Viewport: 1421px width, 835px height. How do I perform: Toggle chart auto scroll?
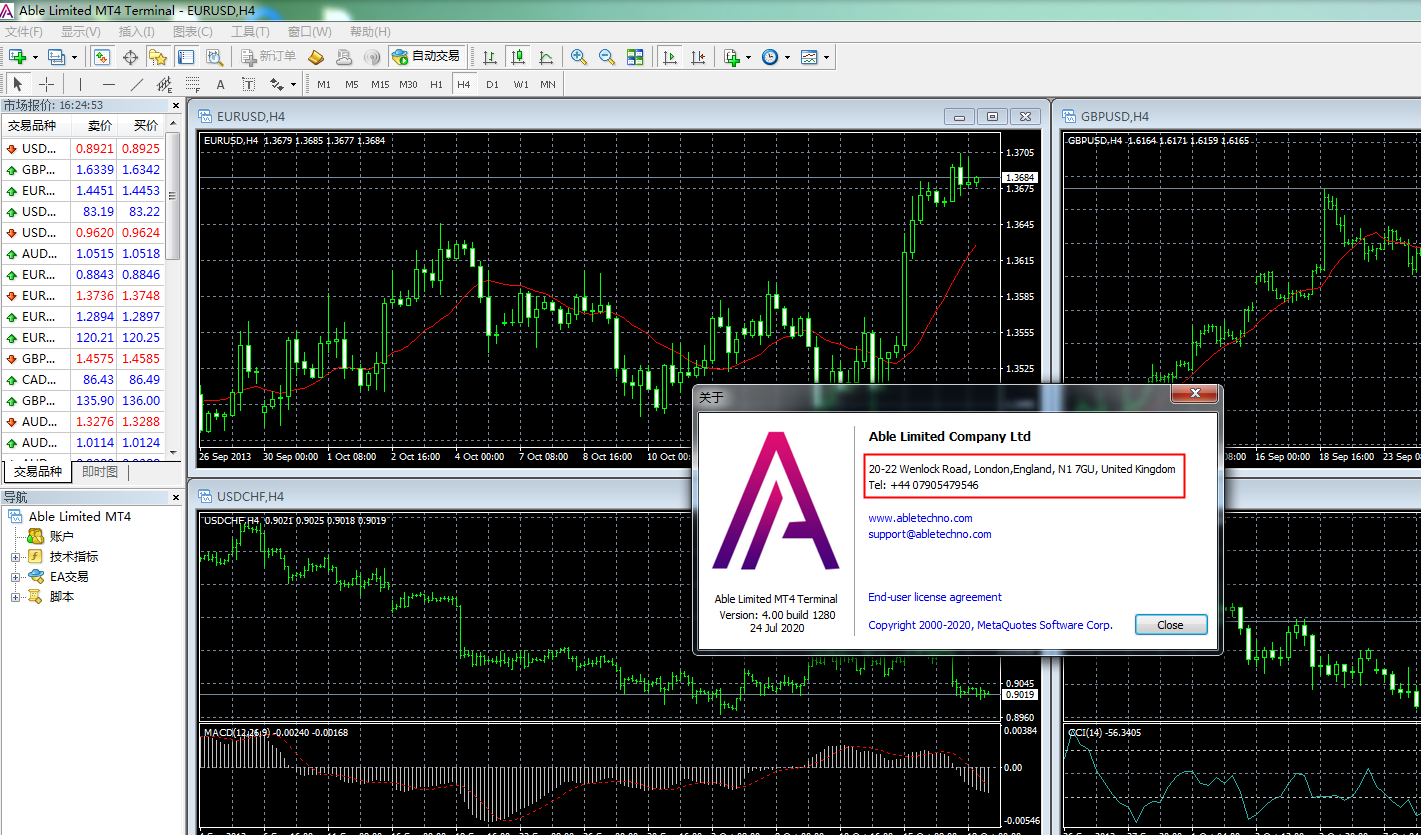pos(670,57)
